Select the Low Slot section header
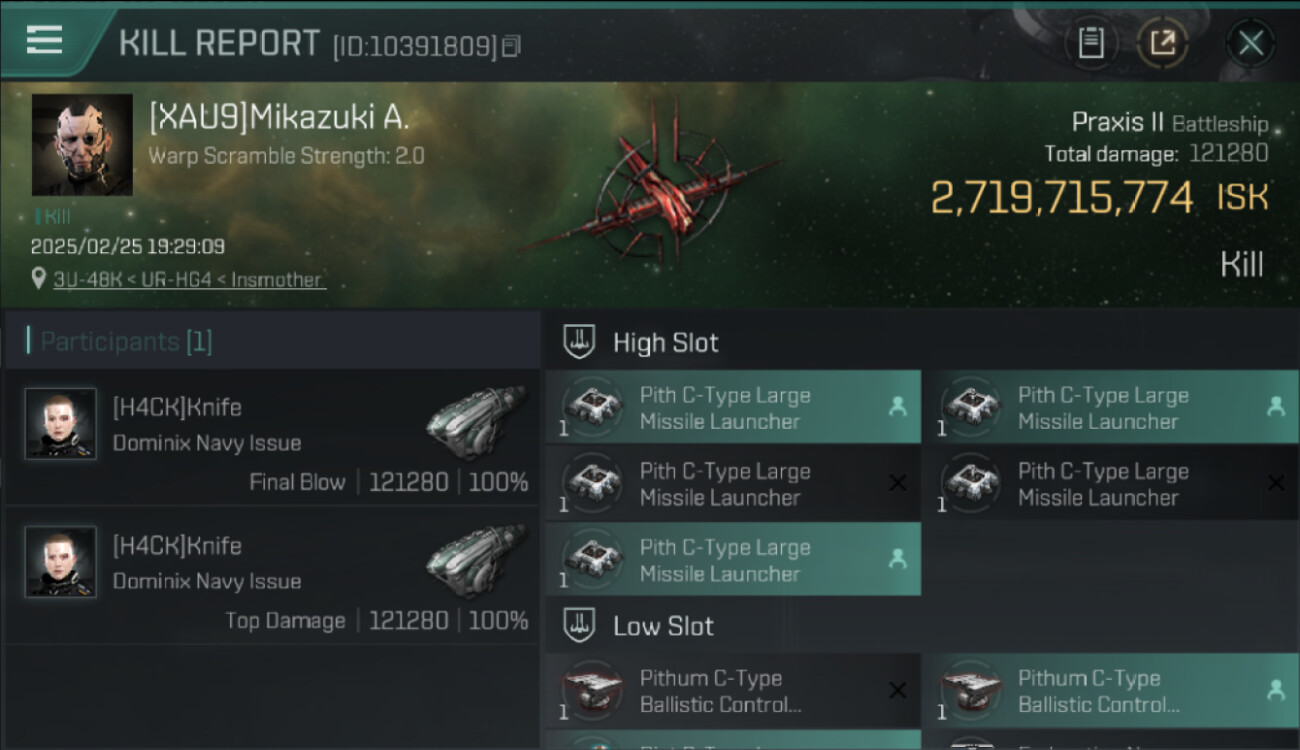The image size is (1300, 750). pyautogui.click(x=663, y=627)
